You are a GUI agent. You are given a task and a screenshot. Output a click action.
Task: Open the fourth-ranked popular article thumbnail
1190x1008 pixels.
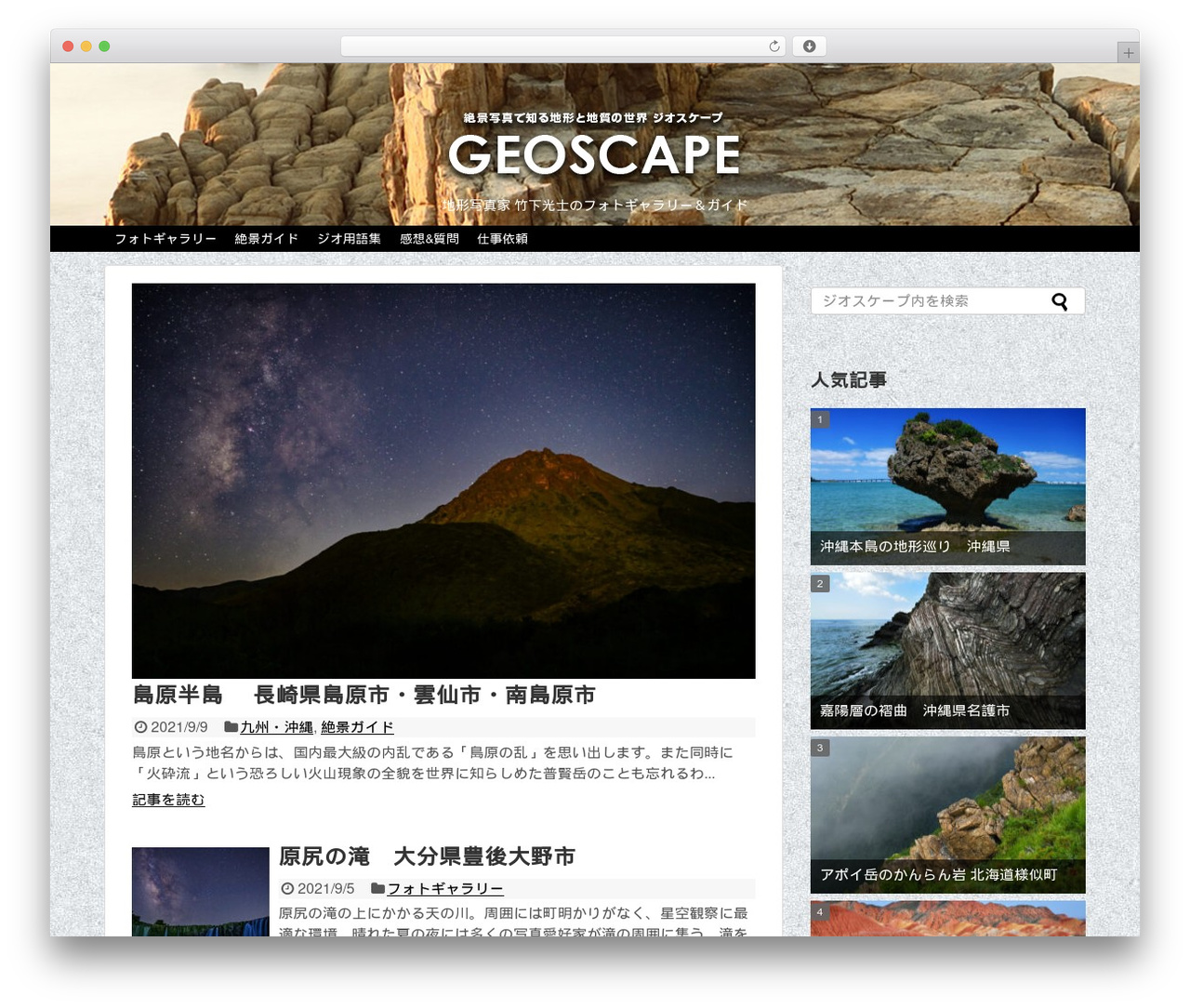click(948, 919)
